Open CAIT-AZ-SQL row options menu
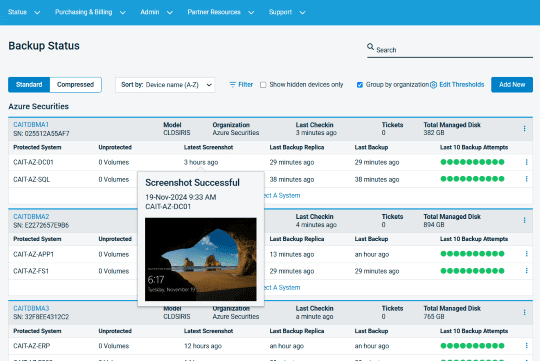The image size is (540, 361). (526, 179)
